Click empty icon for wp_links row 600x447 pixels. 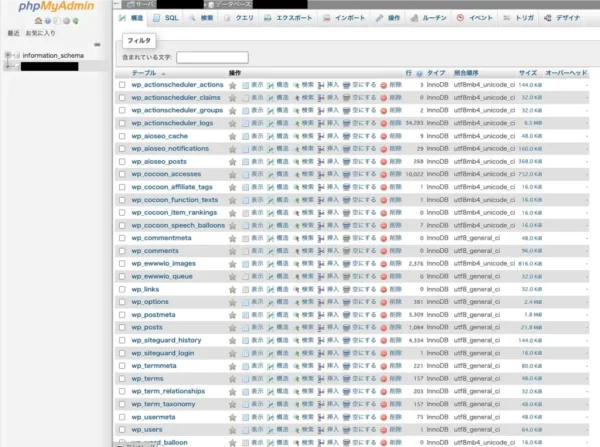coord(346,289)
